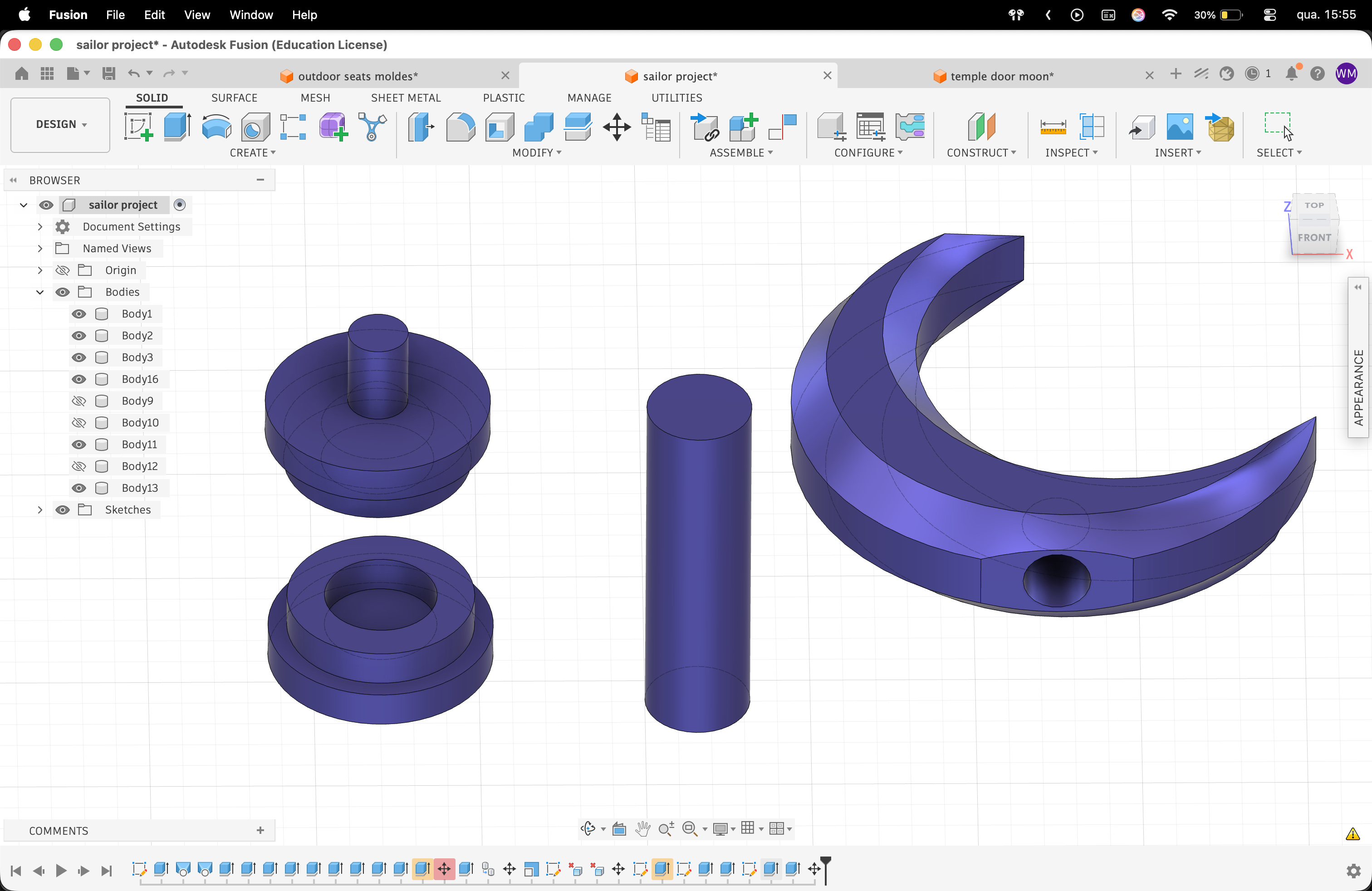This screenshot has width=1372, height=891.
Task: Hide Body16 using its eye icon
Action: pos(79,379)
